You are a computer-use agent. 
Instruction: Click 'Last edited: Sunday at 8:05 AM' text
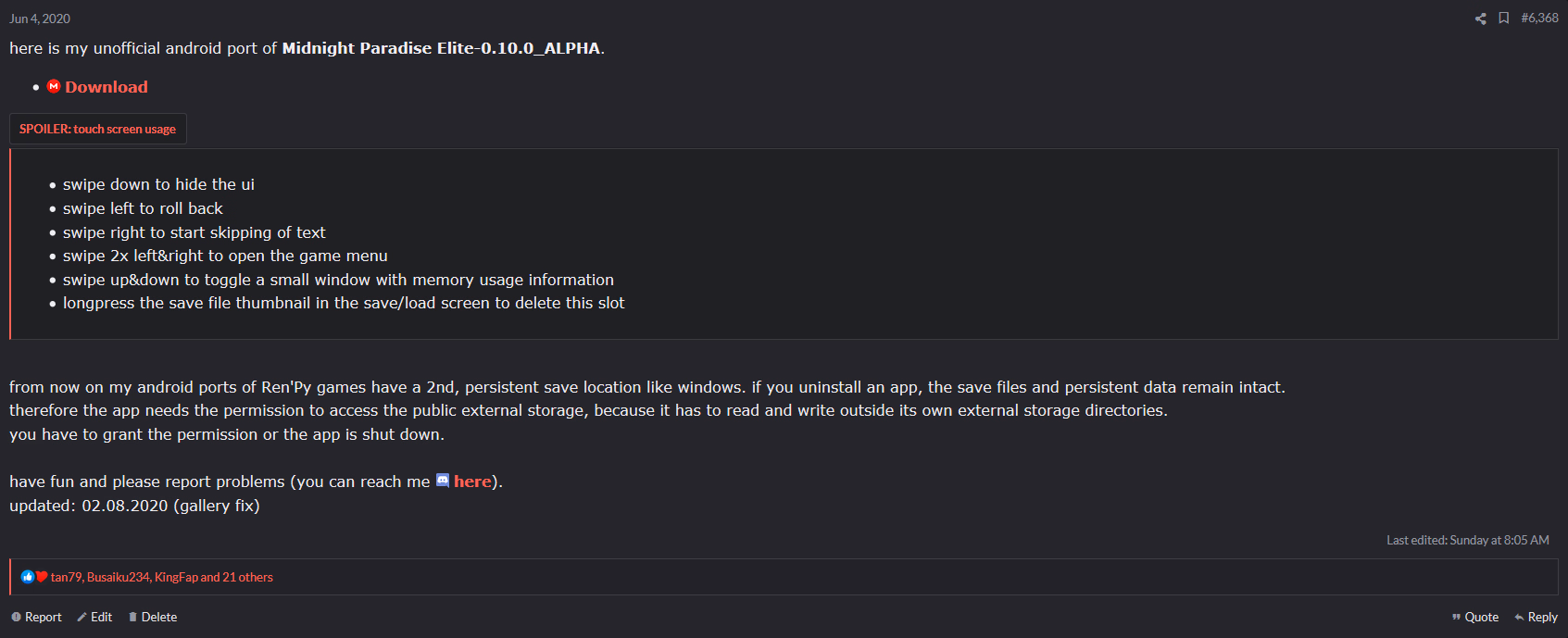point(1468,540)
